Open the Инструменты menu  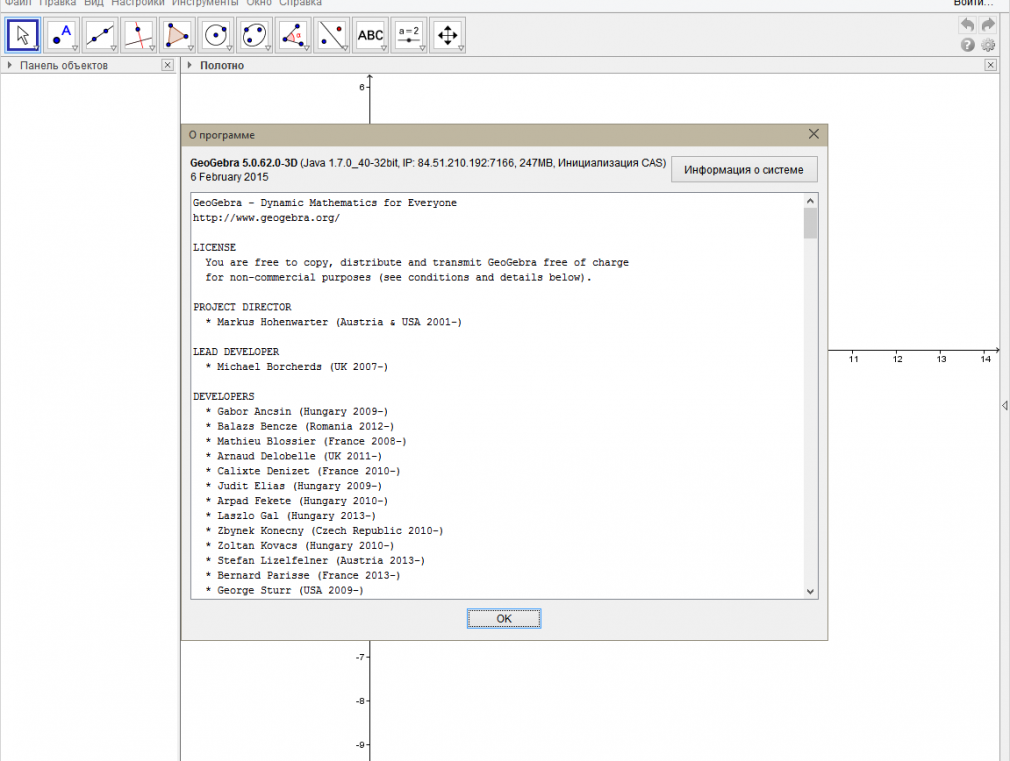pyautogui.click(x=205, y=3)
